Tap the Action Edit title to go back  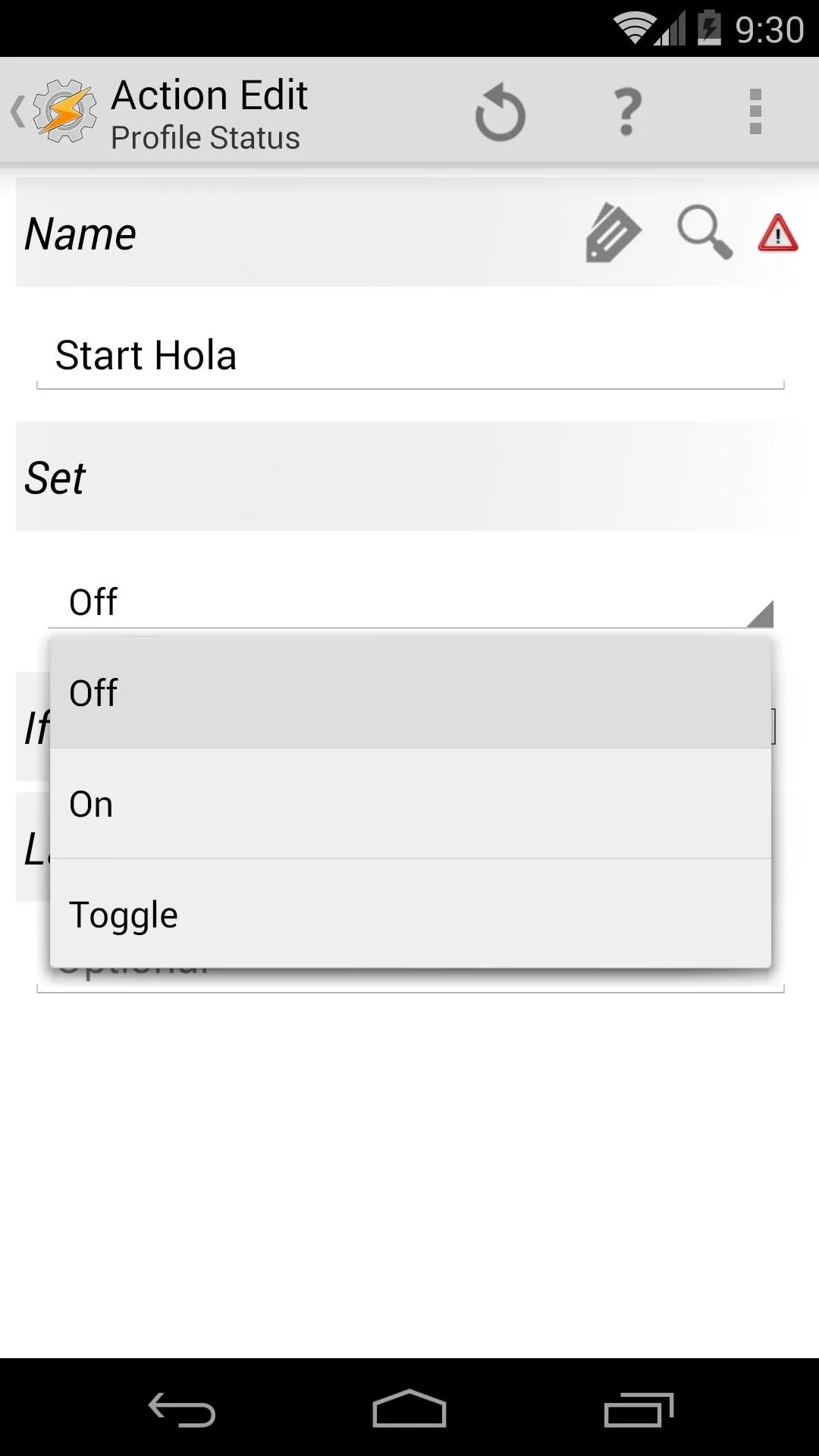(x=209, y=96)
